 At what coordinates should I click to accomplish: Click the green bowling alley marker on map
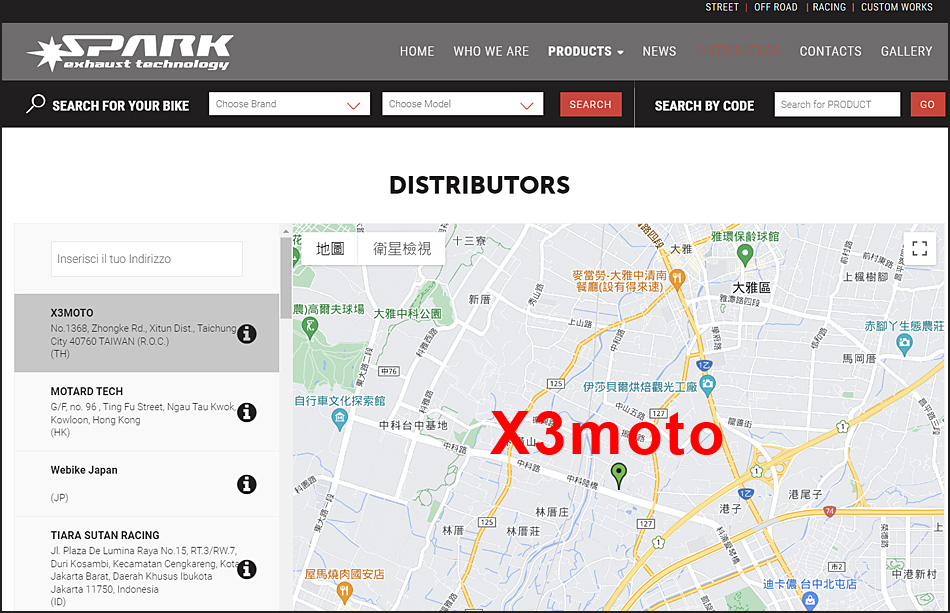pyautogui.click(x=745, y=255)
